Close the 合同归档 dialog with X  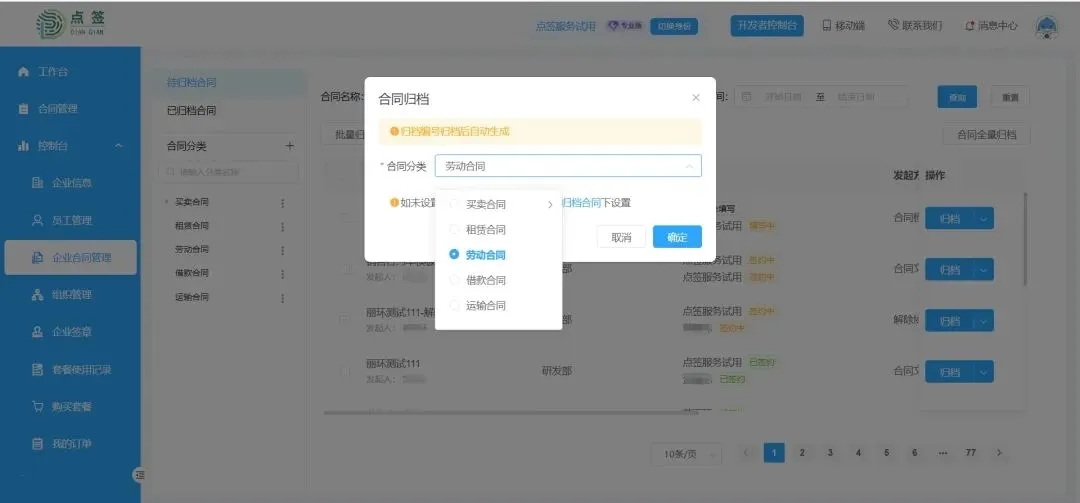pyautogui.click(x=696, y=98)
